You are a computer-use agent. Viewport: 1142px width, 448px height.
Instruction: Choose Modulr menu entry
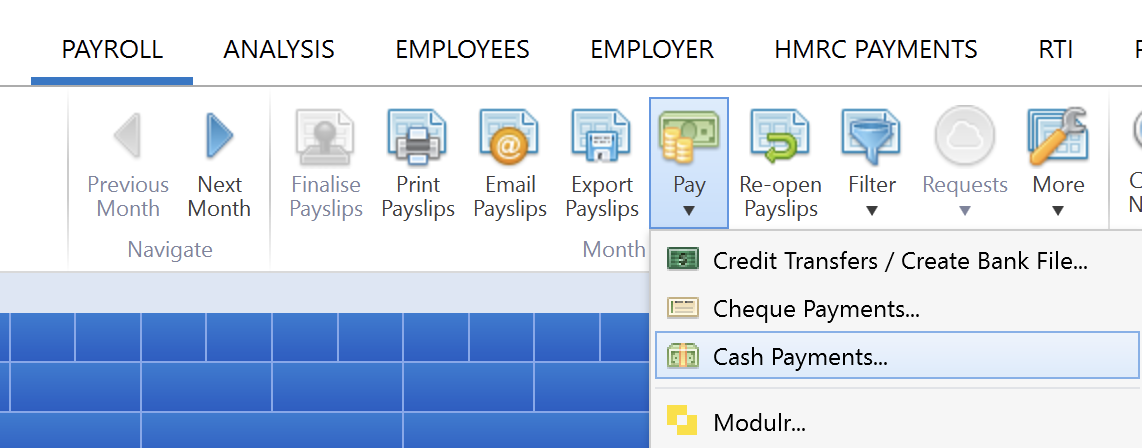click(x=897, y=422)
